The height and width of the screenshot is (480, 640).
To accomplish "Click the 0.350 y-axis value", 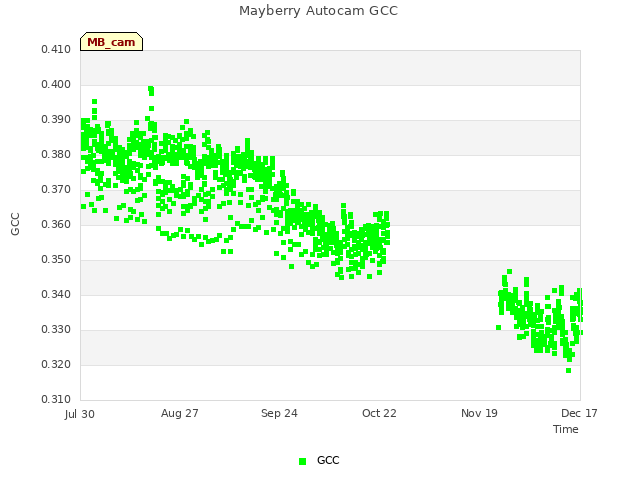I will coord(56,260).
